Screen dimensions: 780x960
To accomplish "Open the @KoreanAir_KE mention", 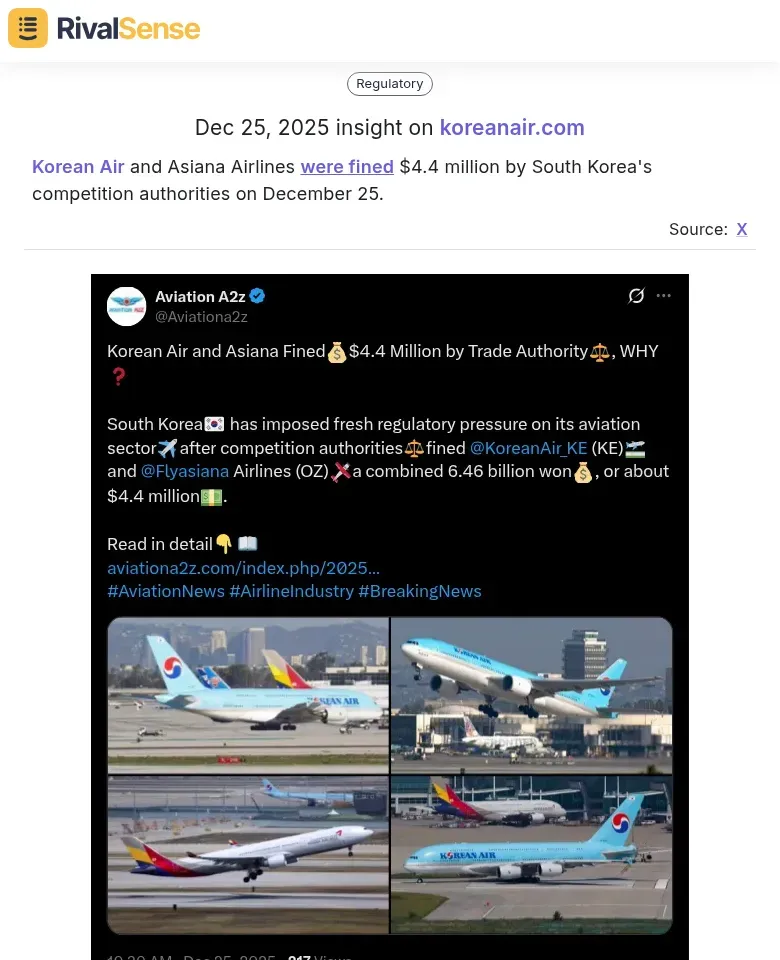I will 528,448.
